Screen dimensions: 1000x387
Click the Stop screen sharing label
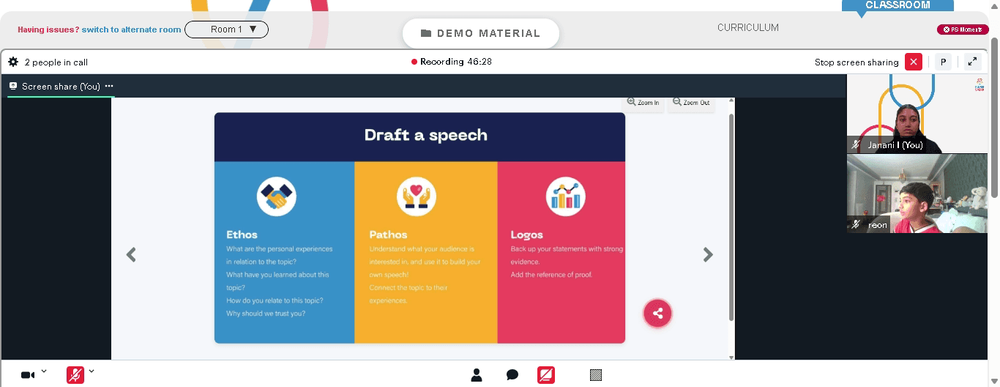click(x=856, y=62)
